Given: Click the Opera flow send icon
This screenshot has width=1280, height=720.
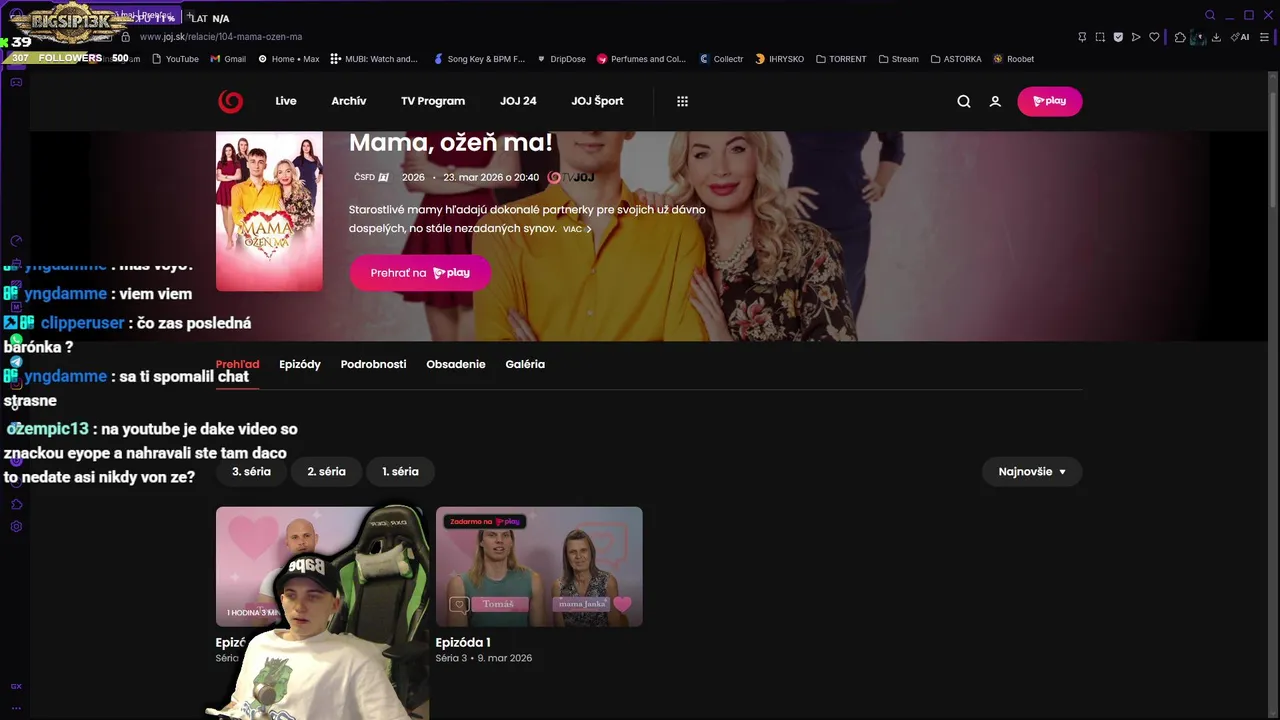Looking at the screenshot, I should point(1136,37).
